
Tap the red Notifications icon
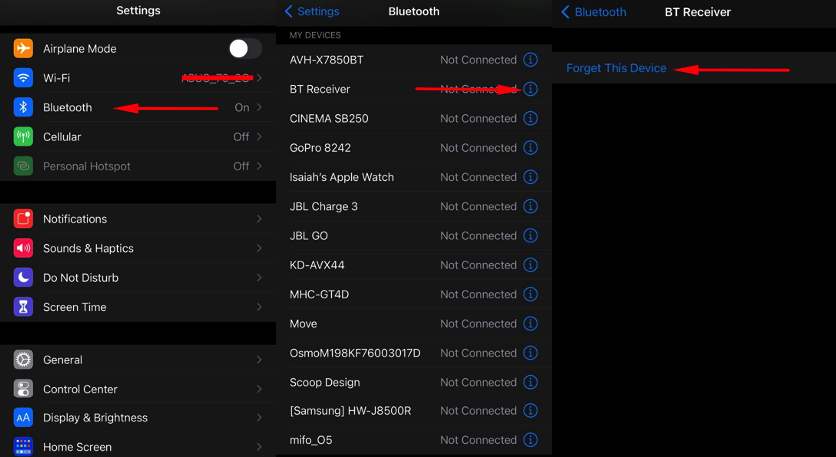(23, 219)
